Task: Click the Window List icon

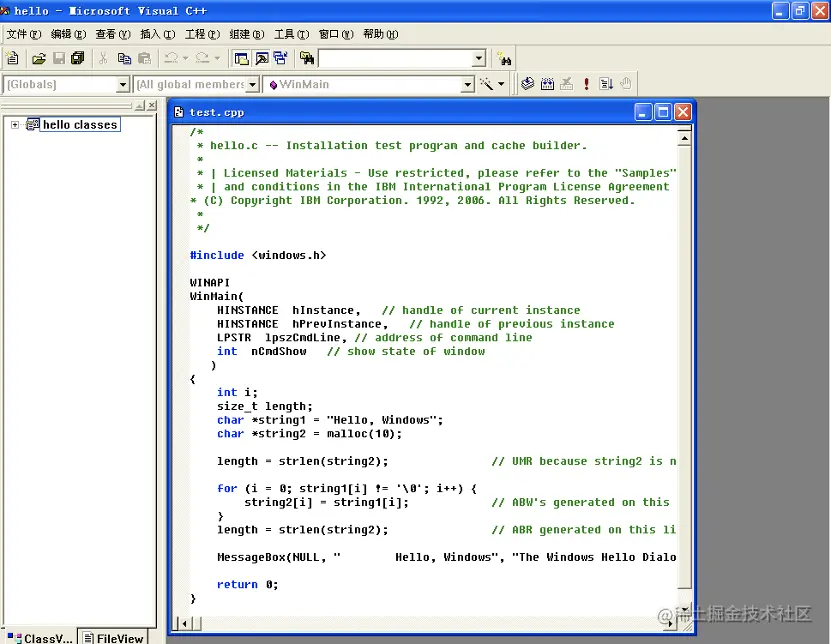Action: pos(281,58)
